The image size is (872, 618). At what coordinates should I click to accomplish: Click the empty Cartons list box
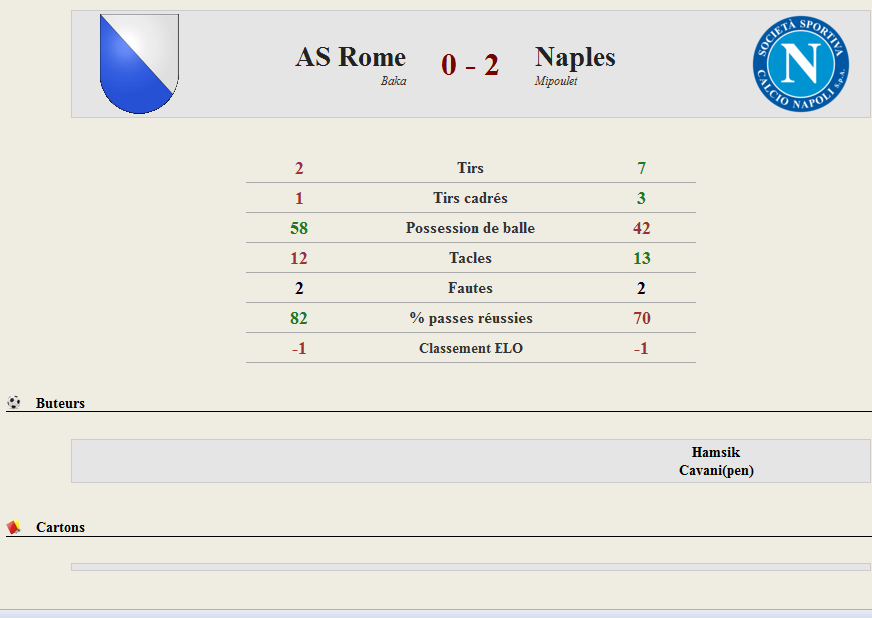tap(470, 567)
